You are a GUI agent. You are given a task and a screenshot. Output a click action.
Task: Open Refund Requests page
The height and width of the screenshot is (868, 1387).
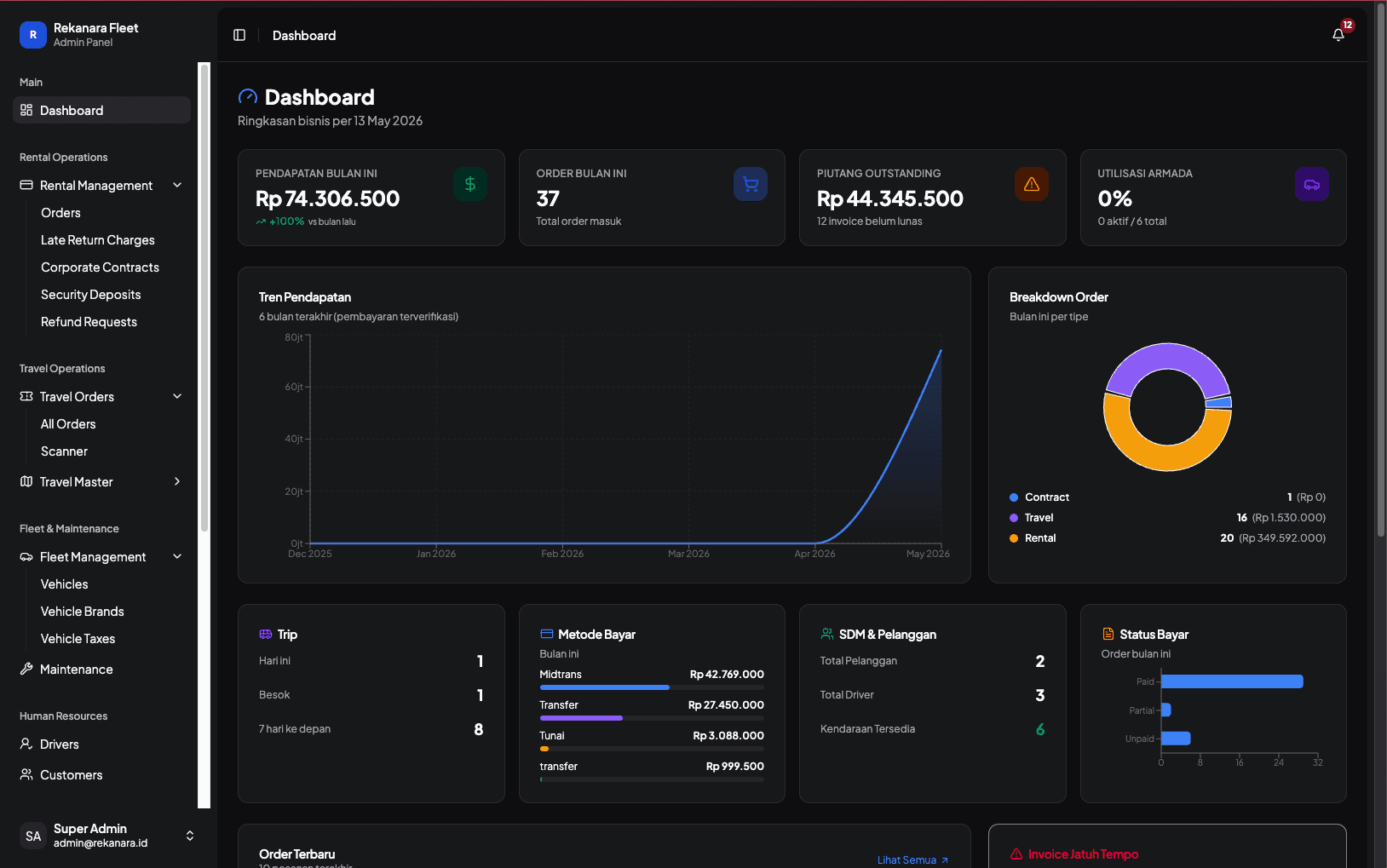coord(89,321)
